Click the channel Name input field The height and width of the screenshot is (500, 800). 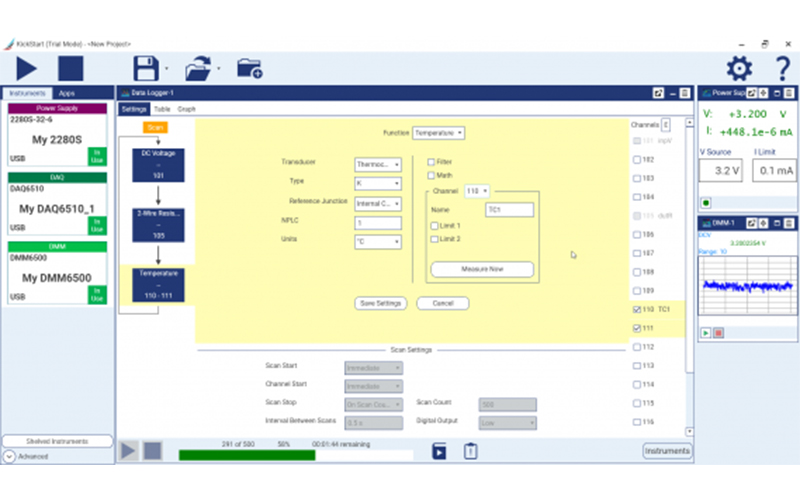point(508,210)
